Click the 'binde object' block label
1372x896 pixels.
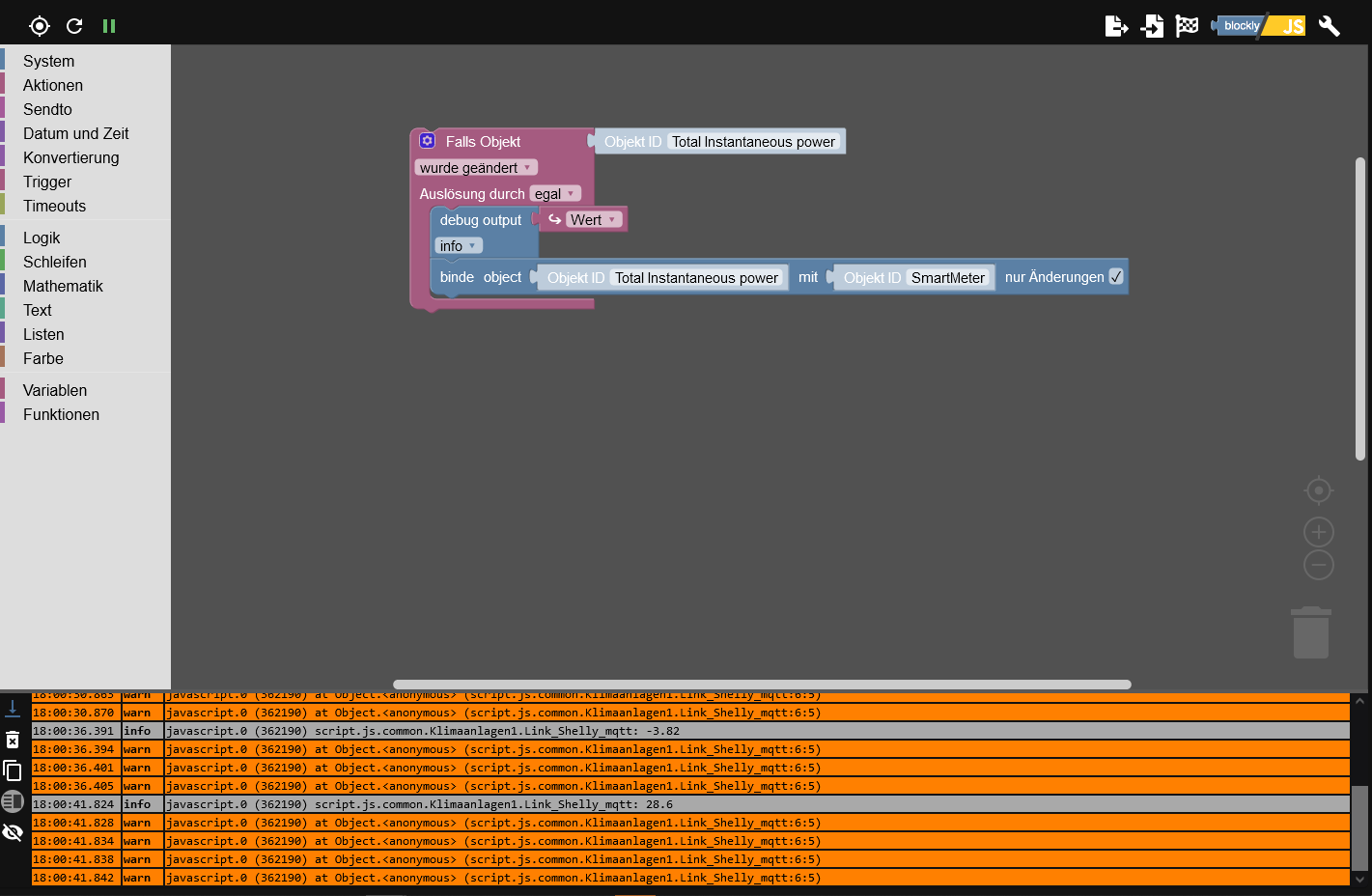(481, 277)
